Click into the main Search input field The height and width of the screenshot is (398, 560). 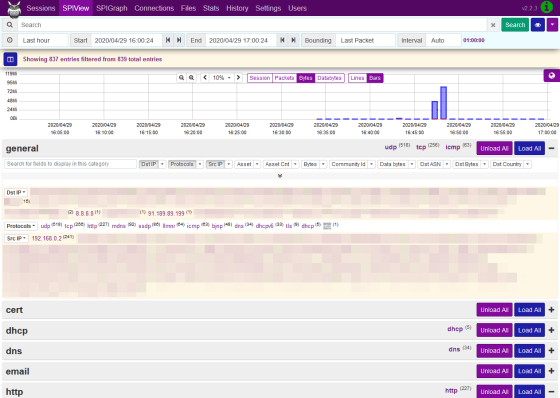(x=252, y=25)
